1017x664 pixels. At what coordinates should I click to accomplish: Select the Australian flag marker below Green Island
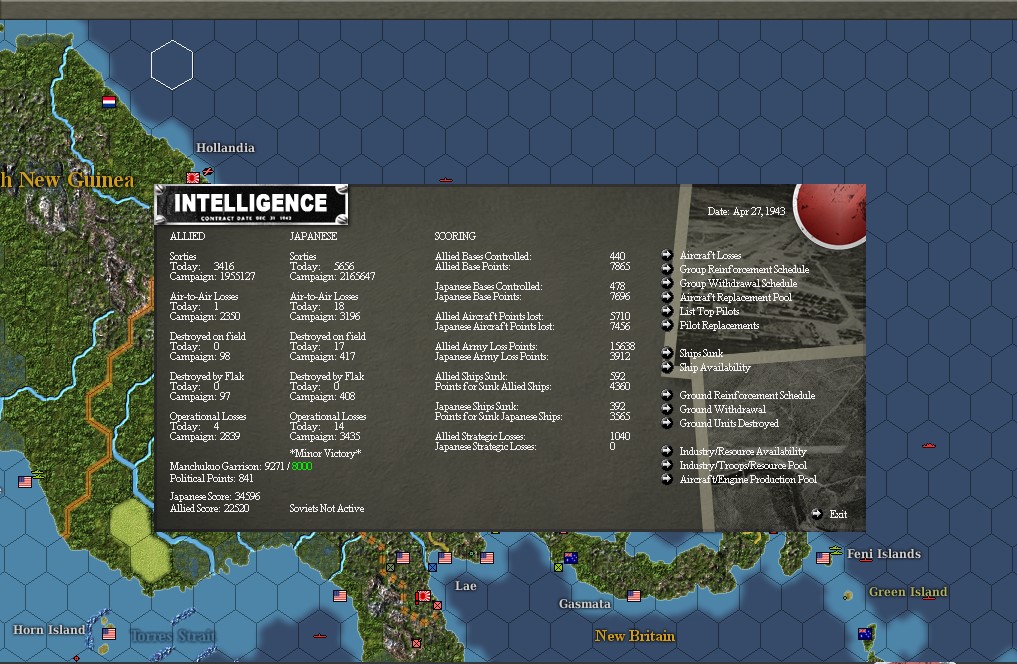click(864, 633)
